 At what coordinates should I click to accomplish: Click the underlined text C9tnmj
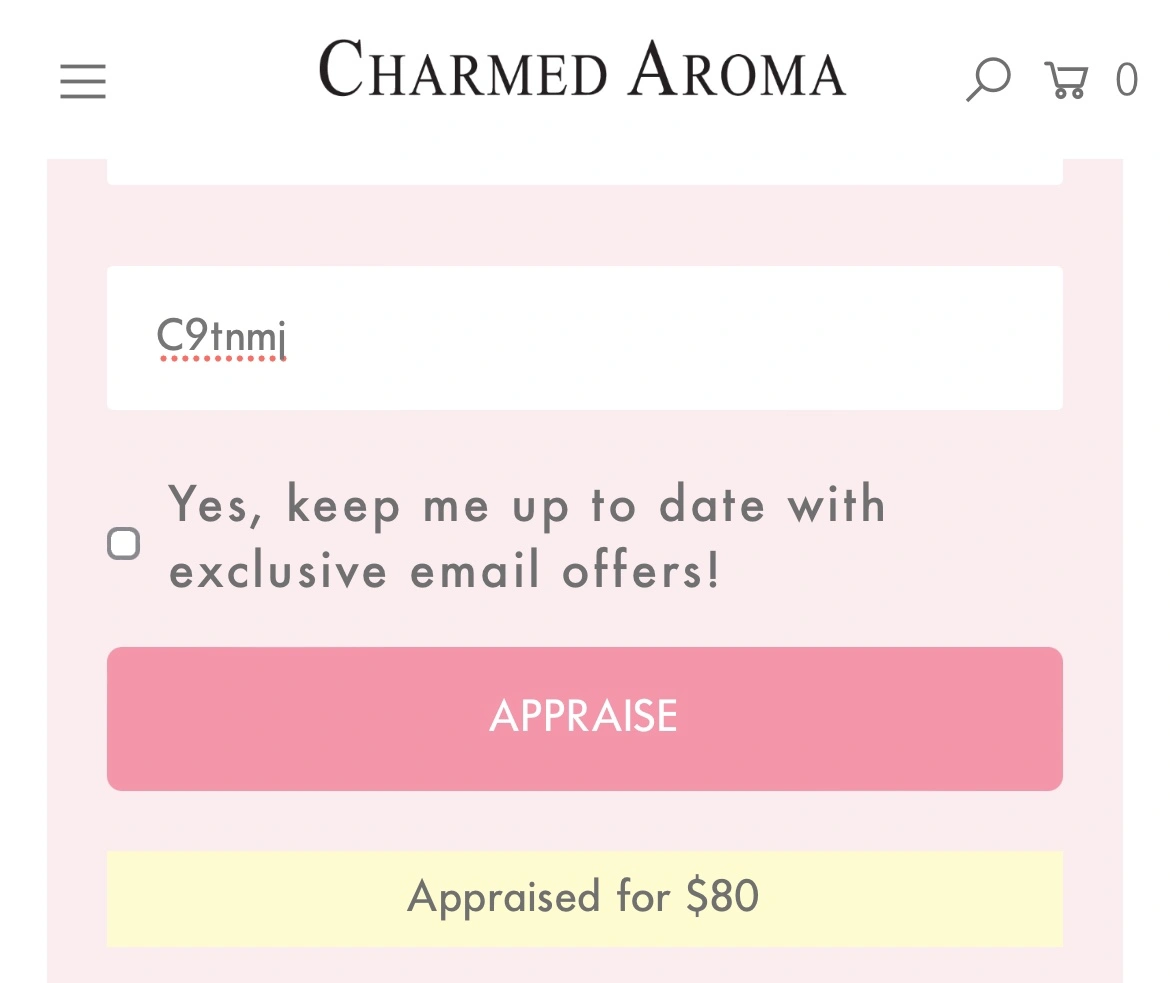[x=222, y=338]
